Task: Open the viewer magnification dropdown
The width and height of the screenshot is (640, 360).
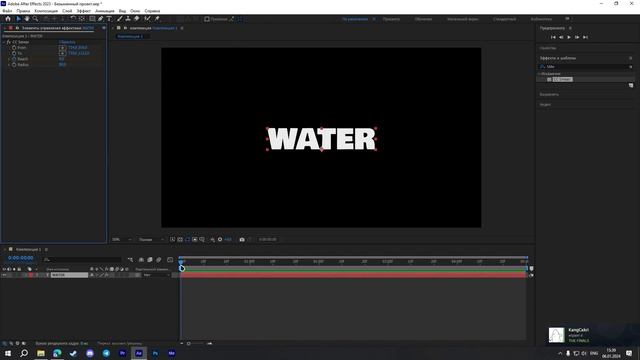Action: point(122,240)
